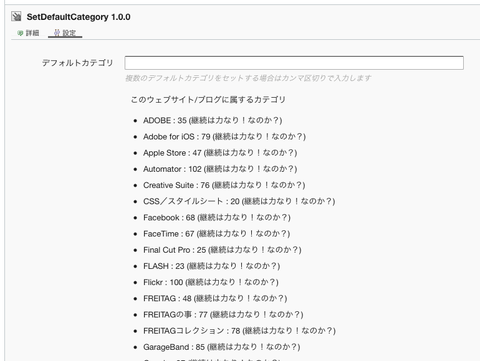The height and width of the screenshot is (361, 480).
Task: Select the Apple Store : 47 entry
Action: [x=220, y=153]
